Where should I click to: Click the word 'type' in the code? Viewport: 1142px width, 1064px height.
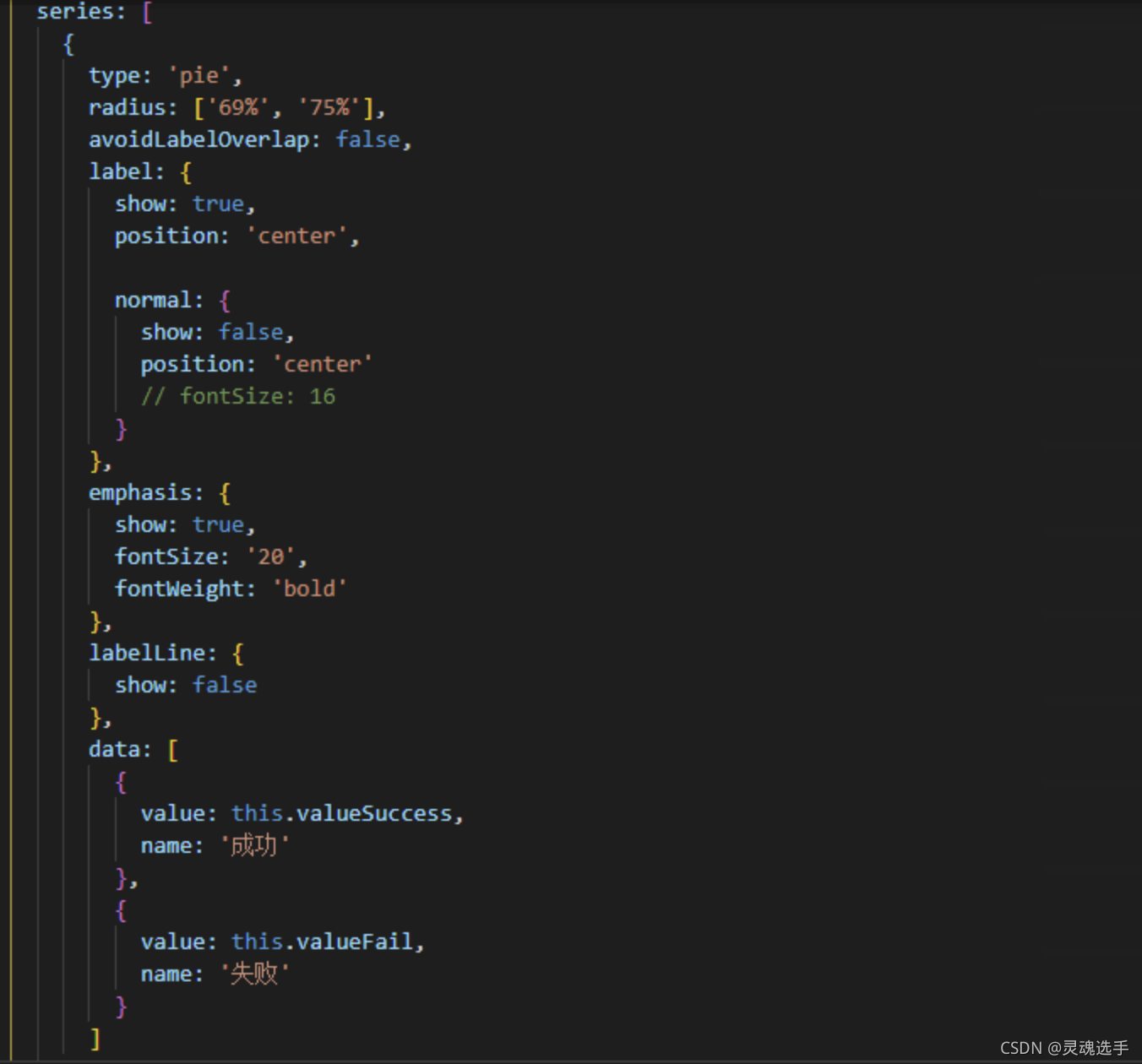point(114,76)
